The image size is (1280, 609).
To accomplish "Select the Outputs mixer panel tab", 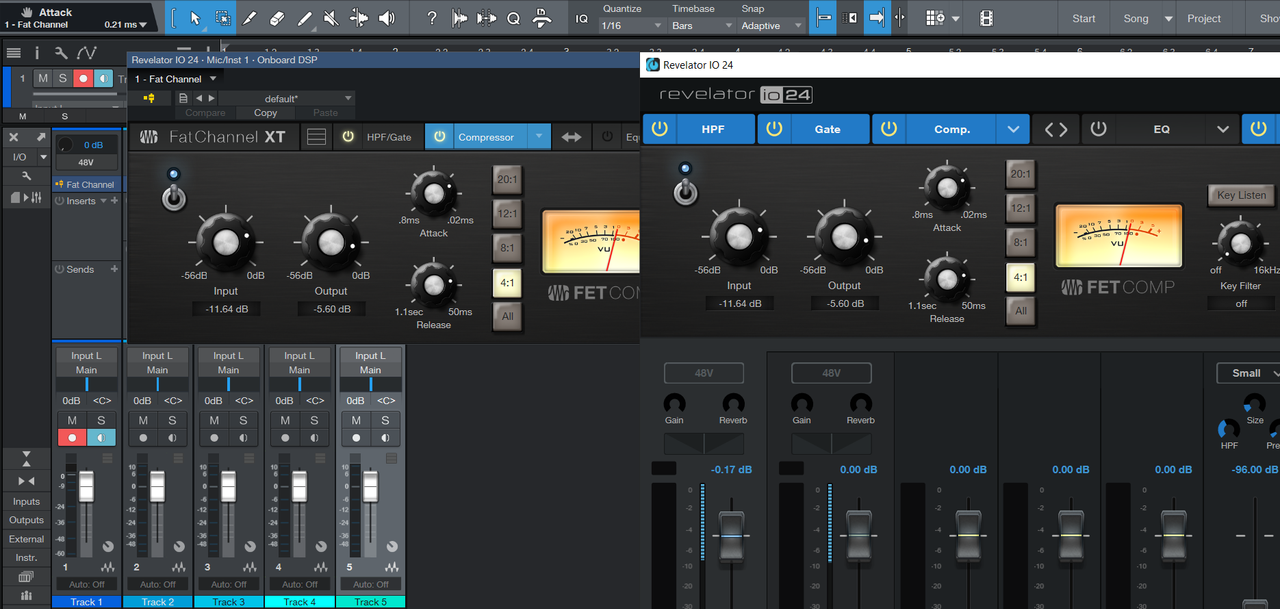I will (26, 520).
